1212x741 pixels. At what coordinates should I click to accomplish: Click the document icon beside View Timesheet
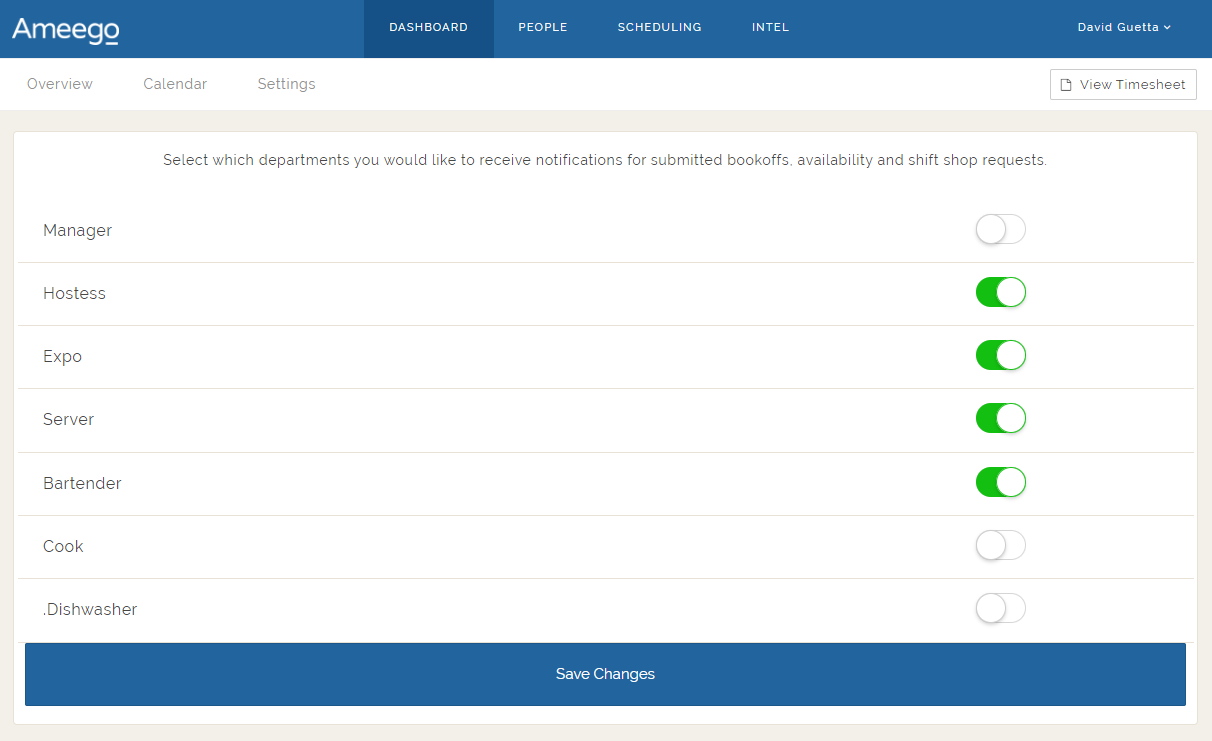pyautogui.click(x=1066, y=84)
